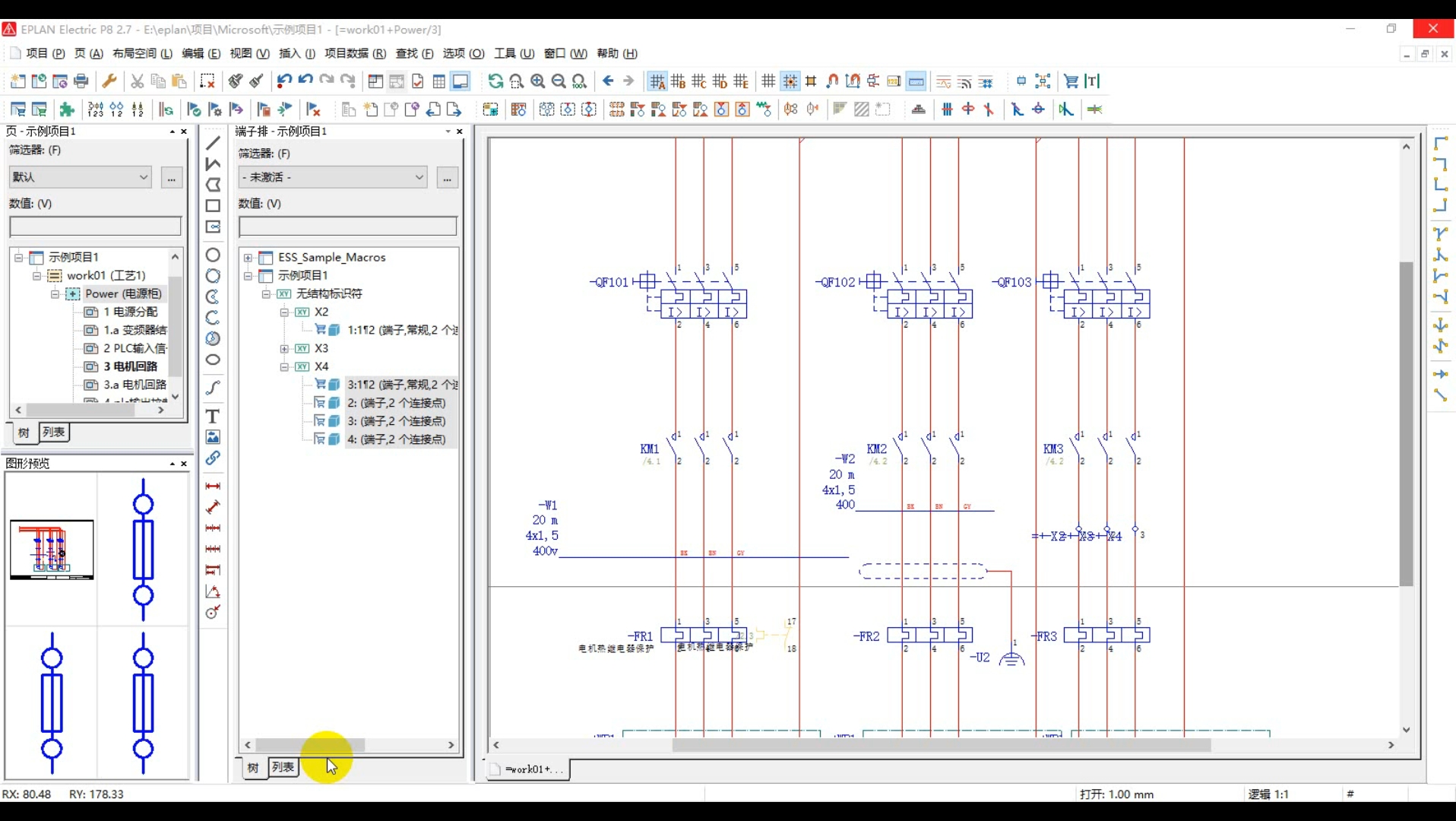Open the =work01+... page tab
Viewport: 1456px width, 821px height.
(x=527, y=769)
